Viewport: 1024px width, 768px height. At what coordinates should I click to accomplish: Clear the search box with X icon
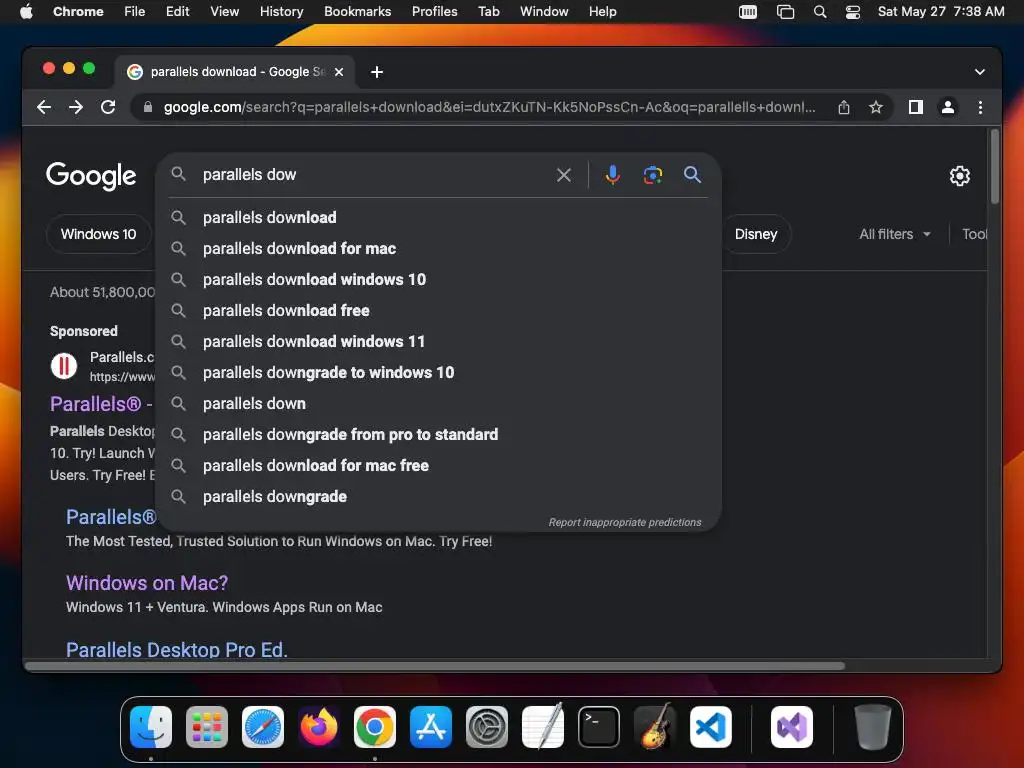click(564, 174)
